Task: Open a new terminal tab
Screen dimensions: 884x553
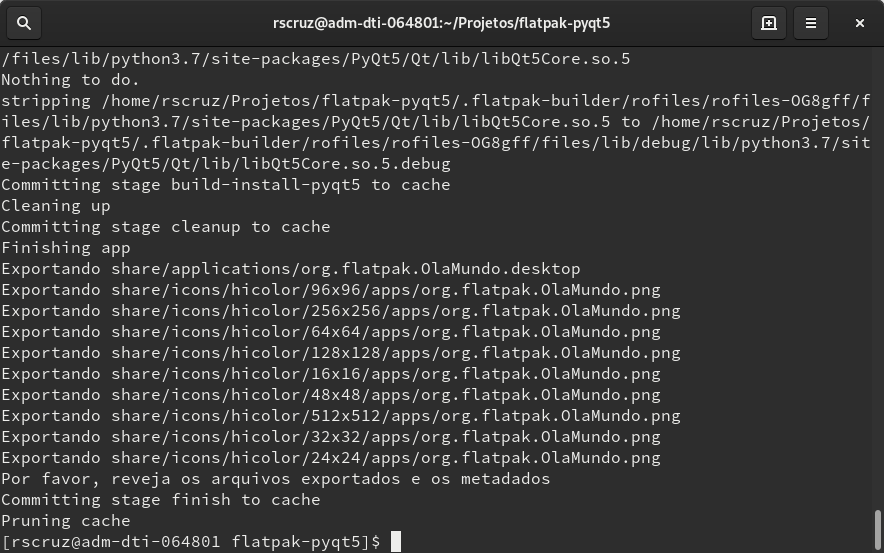Action: (768, 23)
